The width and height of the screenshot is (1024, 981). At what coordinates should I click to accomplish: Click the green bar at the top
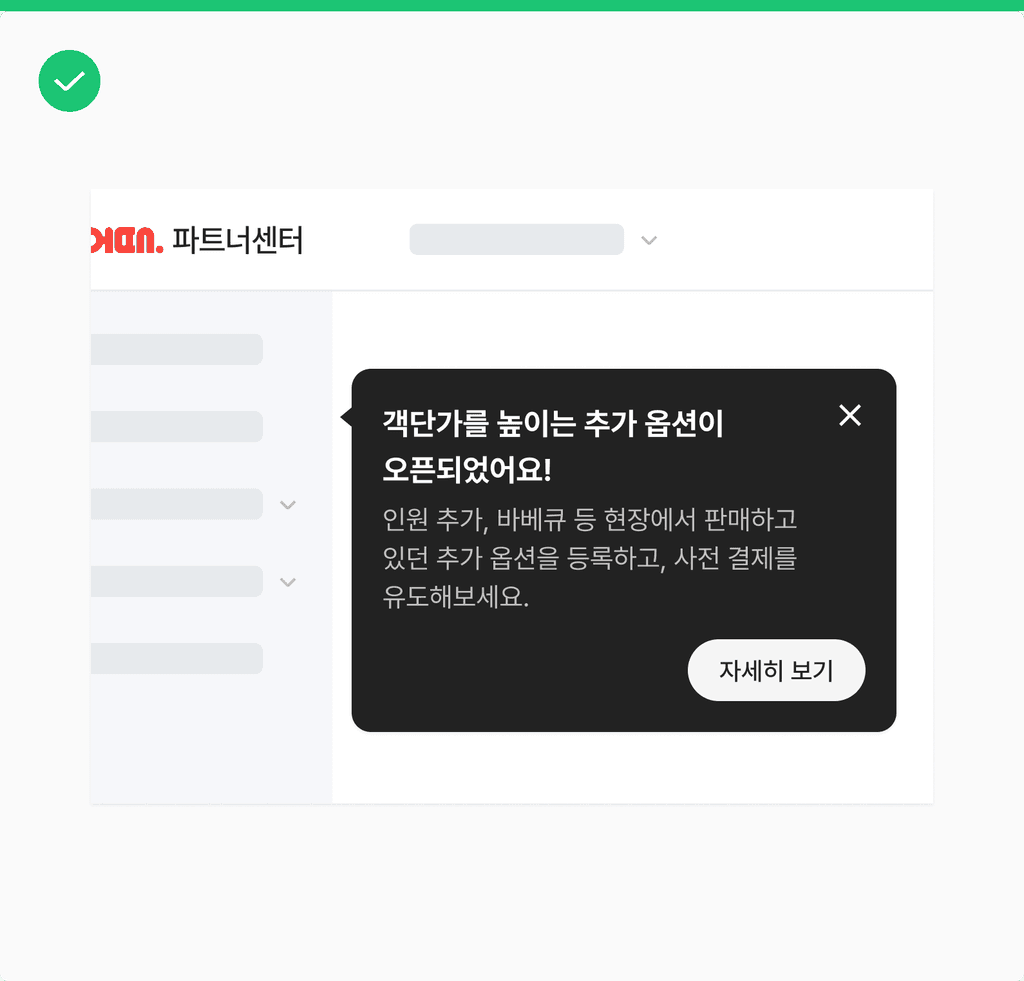pyautogui.click(x=512, y=5)
